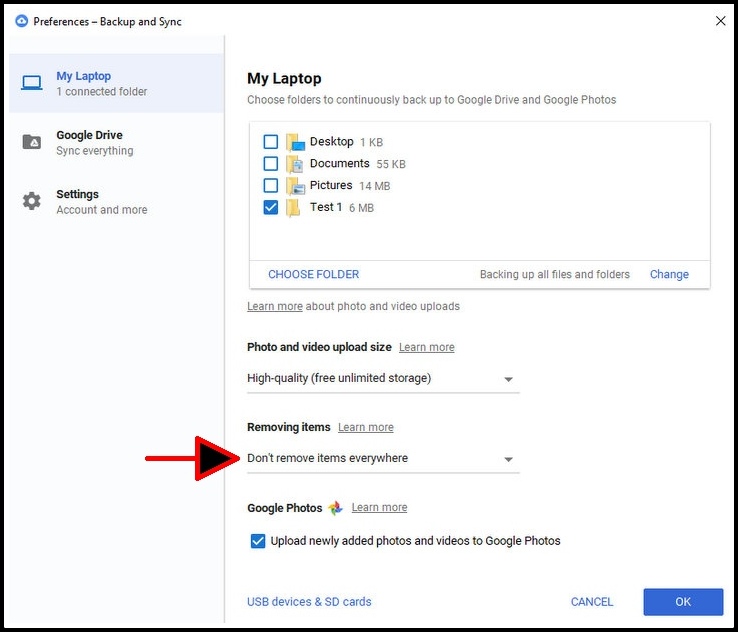Open the Removing items dropdown
738x632 pixels.
coord(383,459)
